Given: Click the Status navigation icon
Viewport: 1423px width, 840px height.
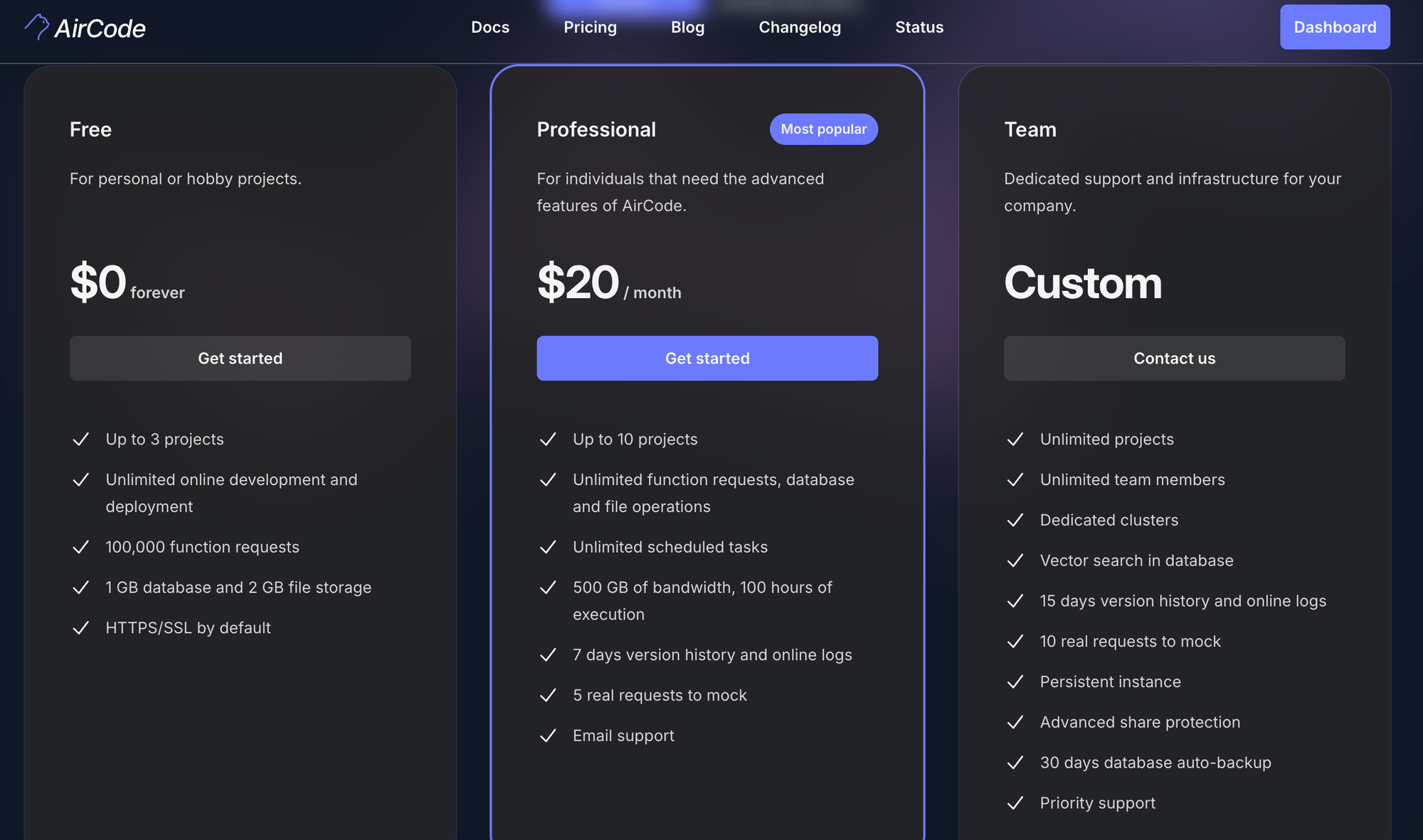Looking at the screenshot, I should tap(919, 26).
